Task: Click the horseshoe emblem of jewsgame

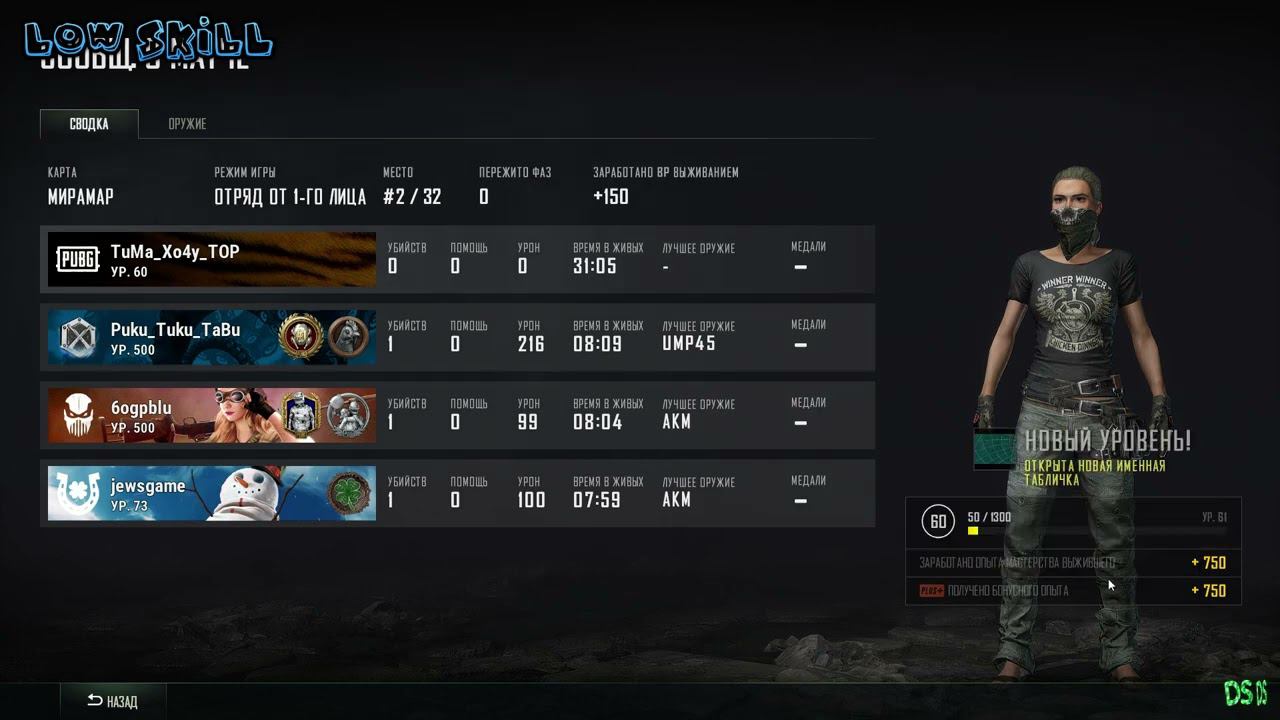Action: (x=77, y=493)
